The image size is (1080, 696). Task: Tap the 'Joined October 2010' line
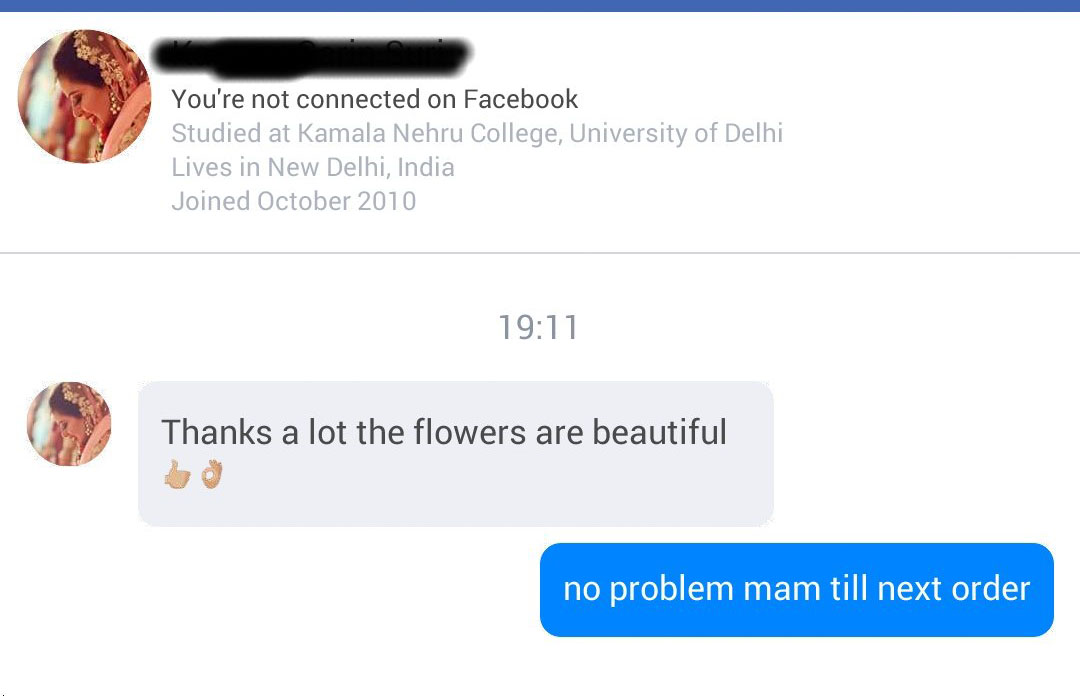click(293, 201)
